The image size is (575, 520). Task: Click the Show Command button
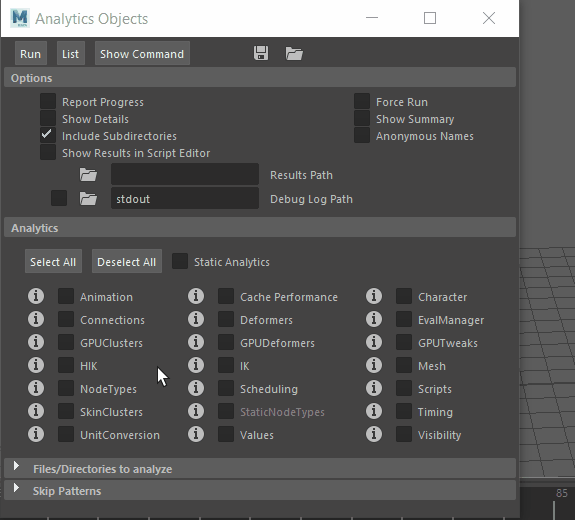click(x=142, y=54)
